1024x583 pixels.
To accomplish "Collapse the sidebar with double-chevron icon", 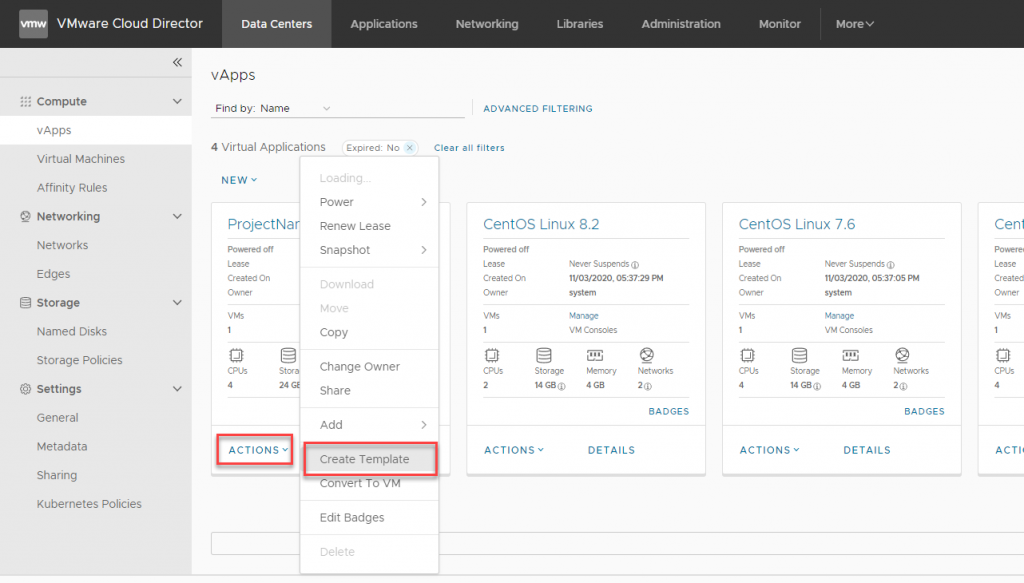I will [x=177, y=63].
